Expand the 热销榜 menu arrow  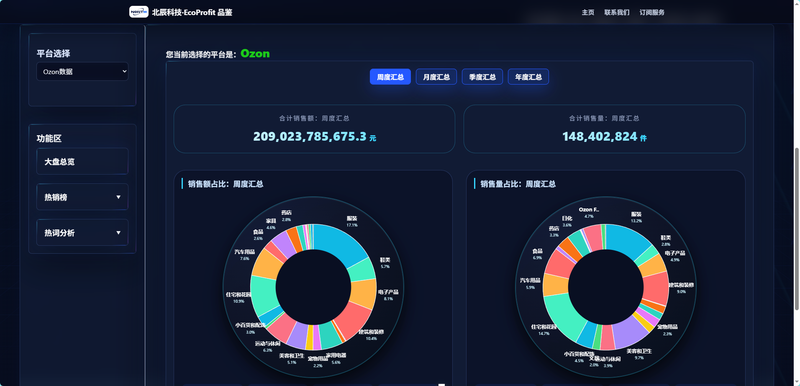click(x=118, y=197)
